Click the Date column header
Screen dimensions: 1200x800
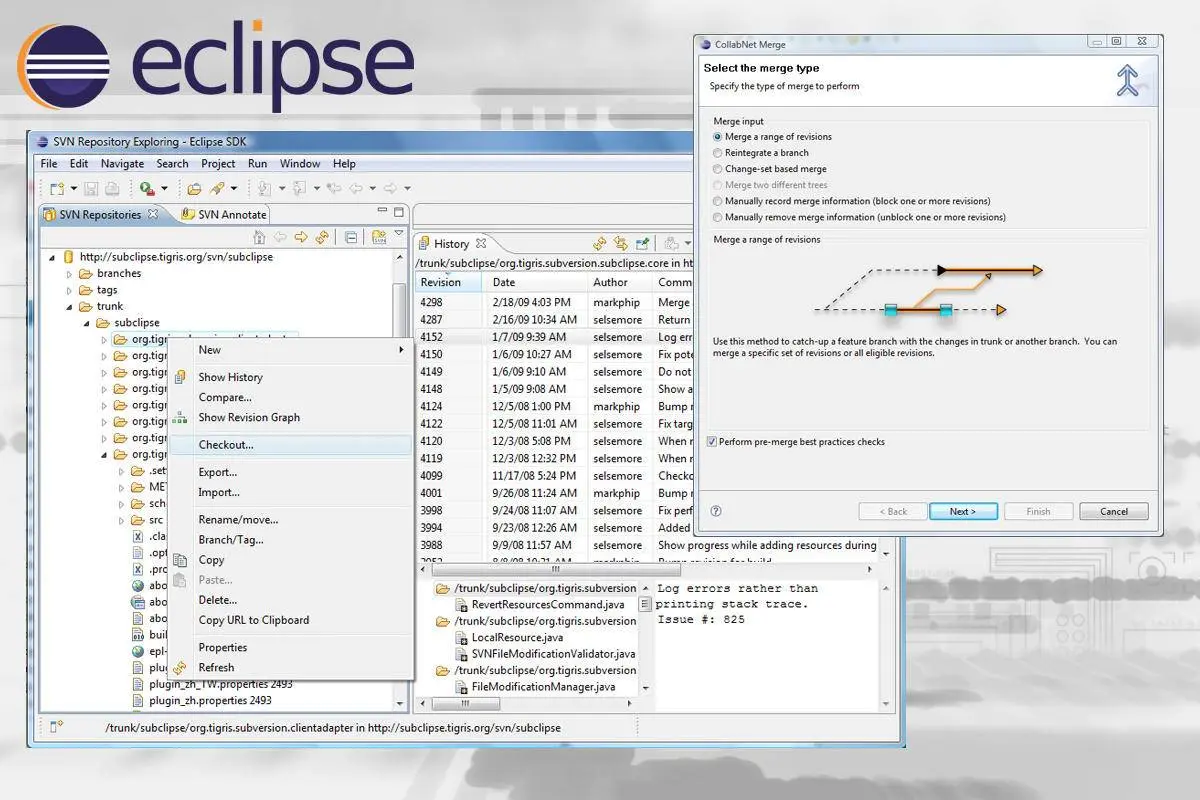click(537, 282)
